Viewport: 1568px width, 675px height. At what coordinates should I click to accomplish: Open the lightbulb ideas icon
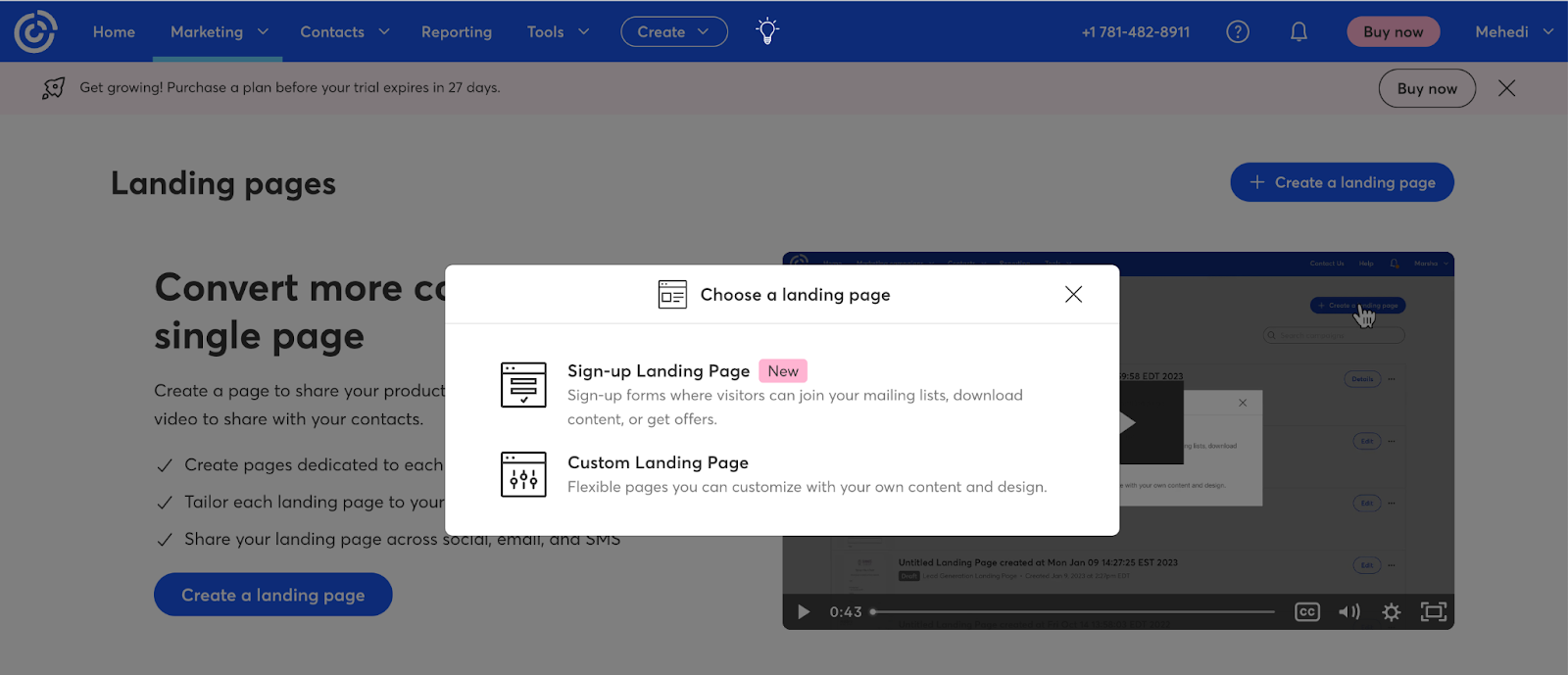tap(767, 31)
